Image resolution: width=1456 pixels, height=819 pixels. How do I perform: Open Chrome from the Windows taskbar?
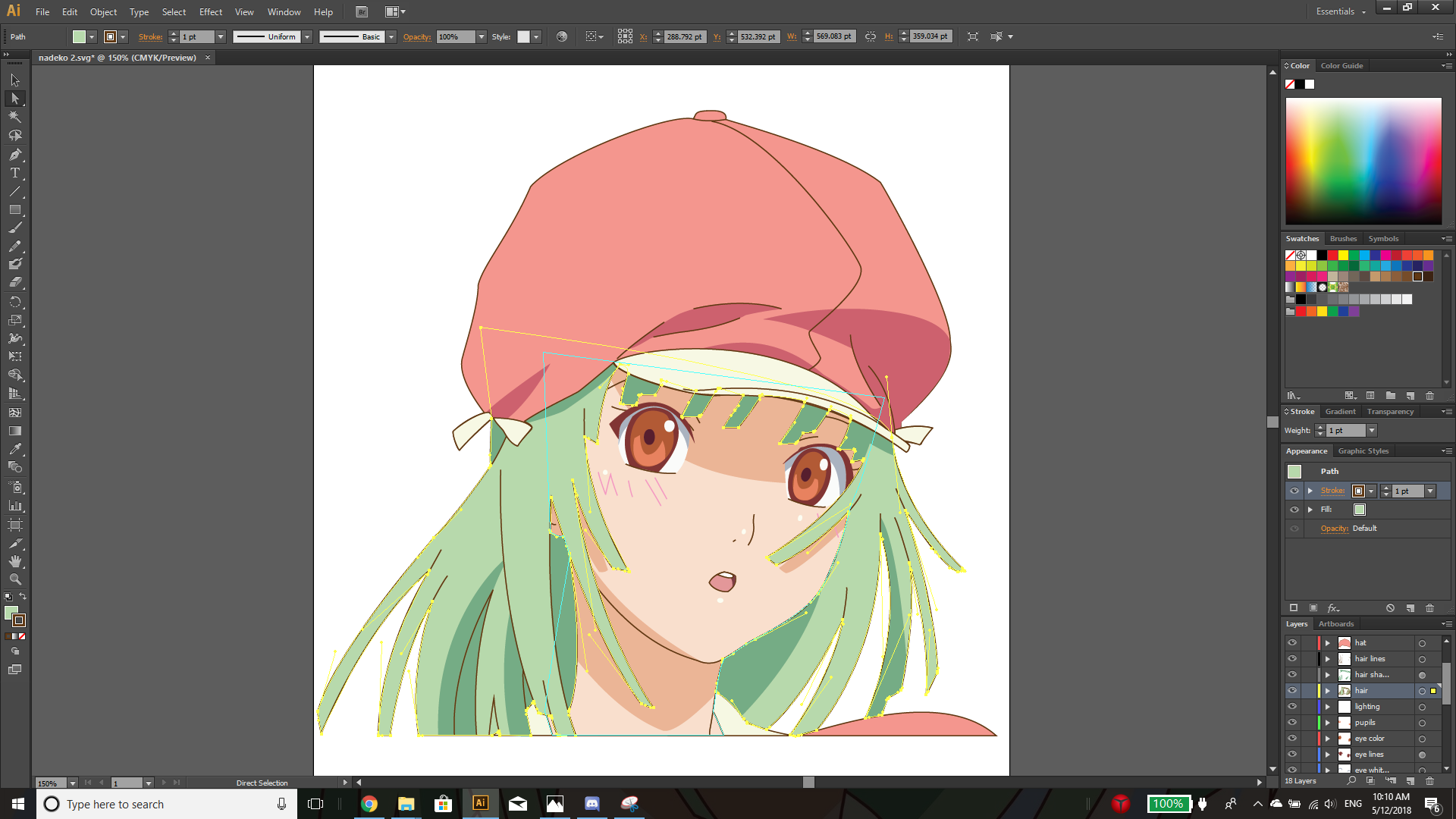(x=369, y=804)
